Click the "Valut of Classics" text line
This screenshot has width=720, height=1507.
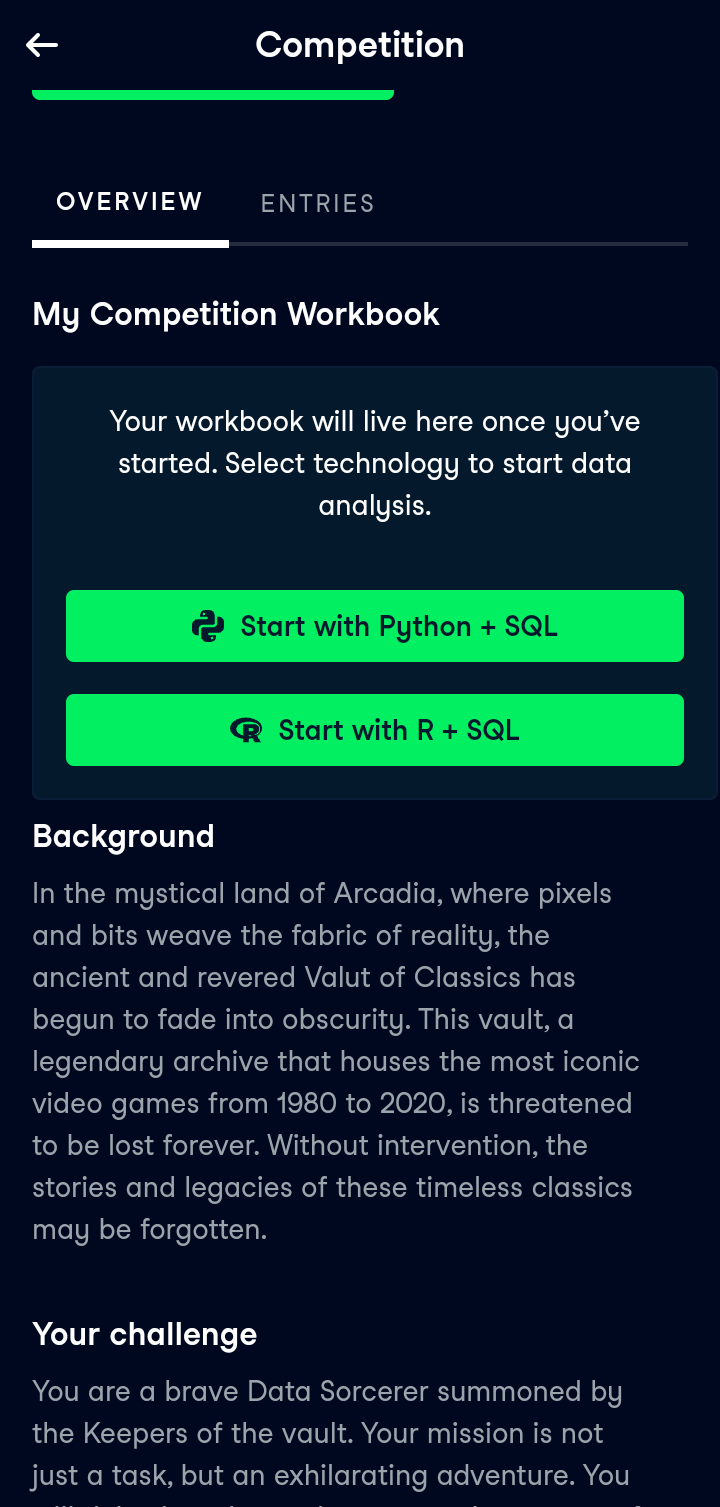point(304,977)
